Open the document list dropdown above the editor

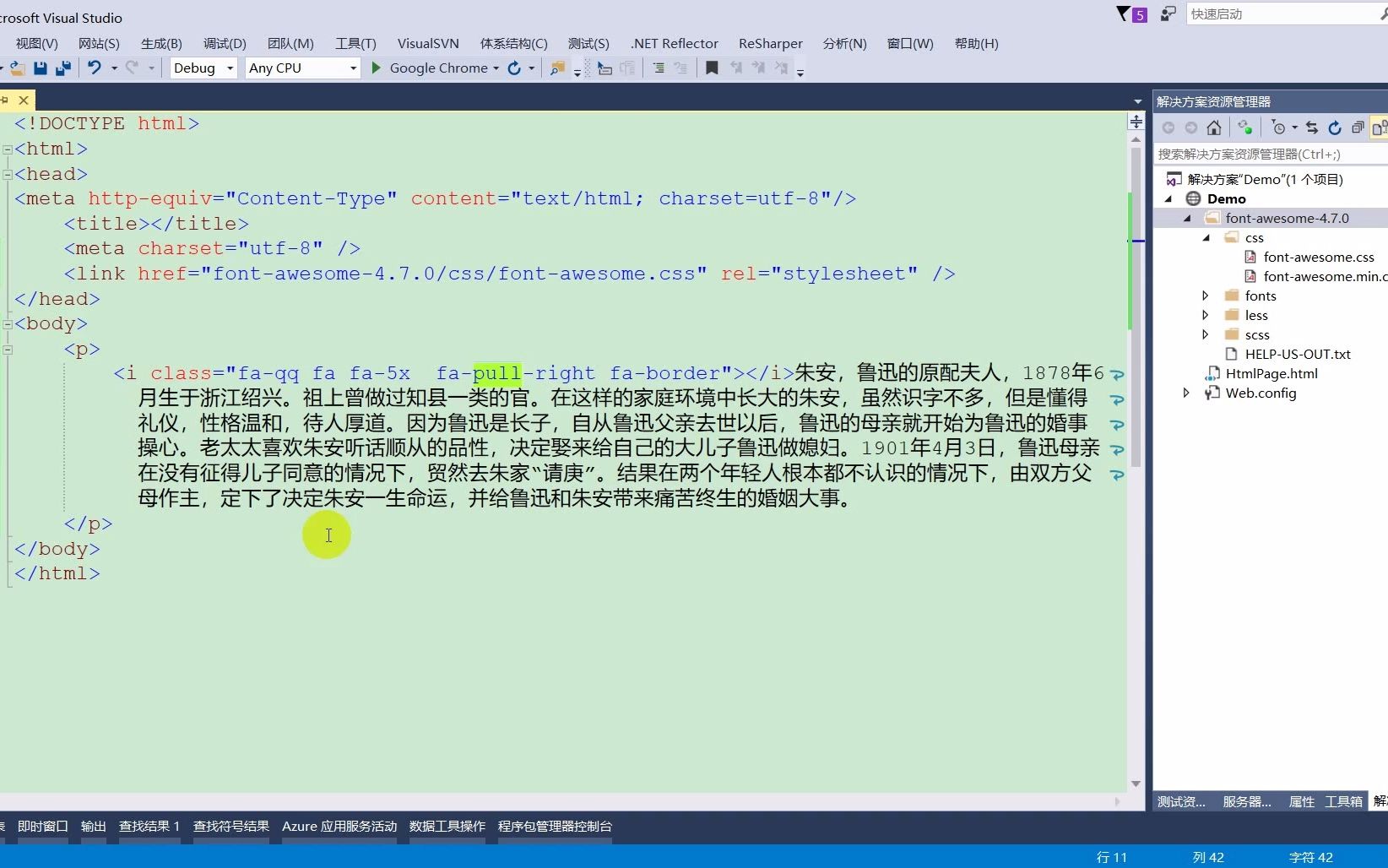coord(1137,101)
